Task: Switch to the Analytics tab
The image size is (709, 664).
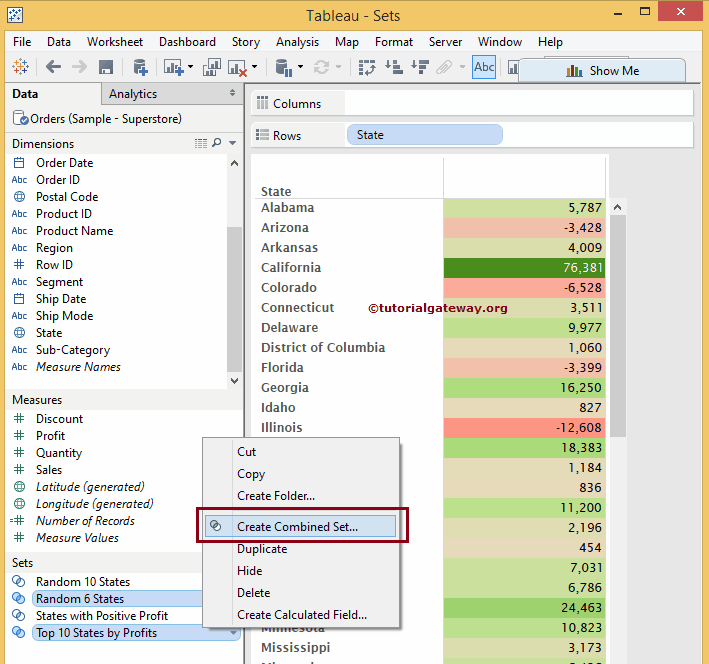Action: coord(133,94)
